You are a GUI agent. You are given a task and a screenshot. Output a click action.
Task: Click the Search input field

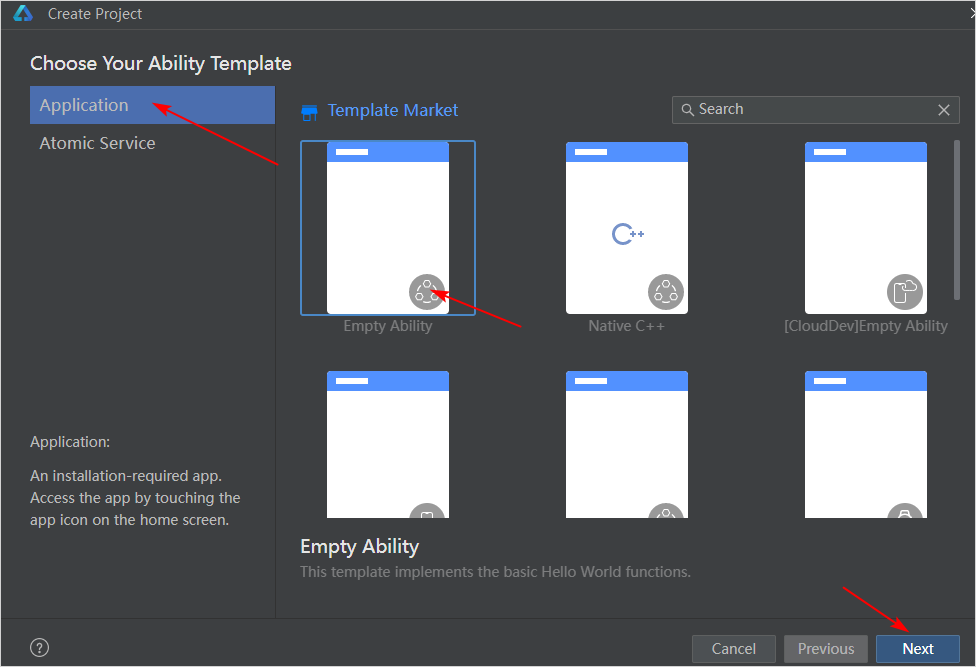(815, 110)
